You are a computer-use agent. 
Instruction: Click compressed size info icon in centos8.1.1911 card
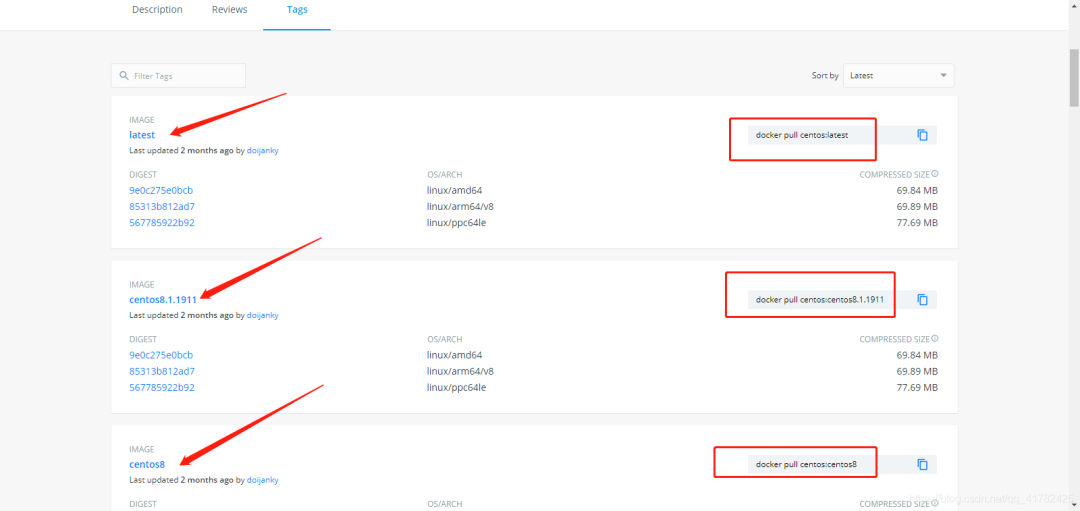[935, 339]
